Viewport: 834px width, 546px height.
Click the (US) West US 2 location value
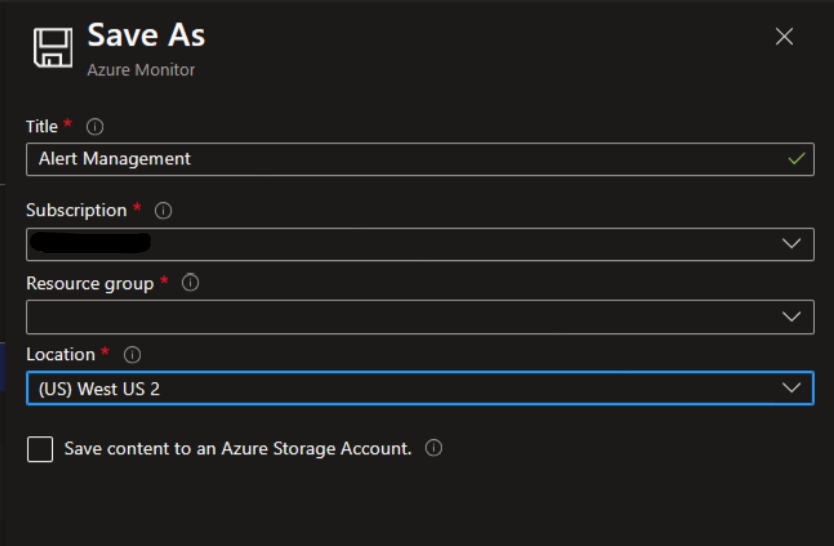(99, 389)
